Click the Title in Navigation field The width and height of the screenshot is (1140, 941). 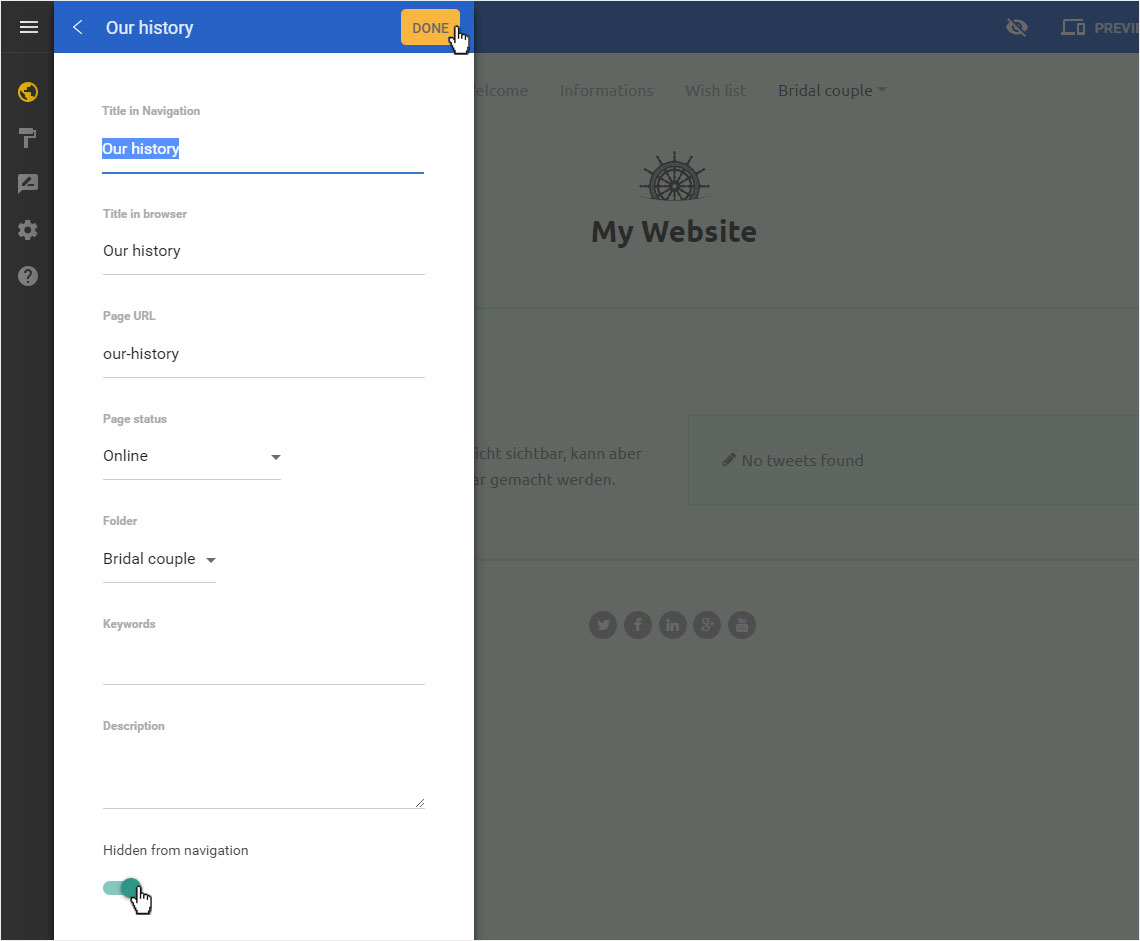point(262,150)
